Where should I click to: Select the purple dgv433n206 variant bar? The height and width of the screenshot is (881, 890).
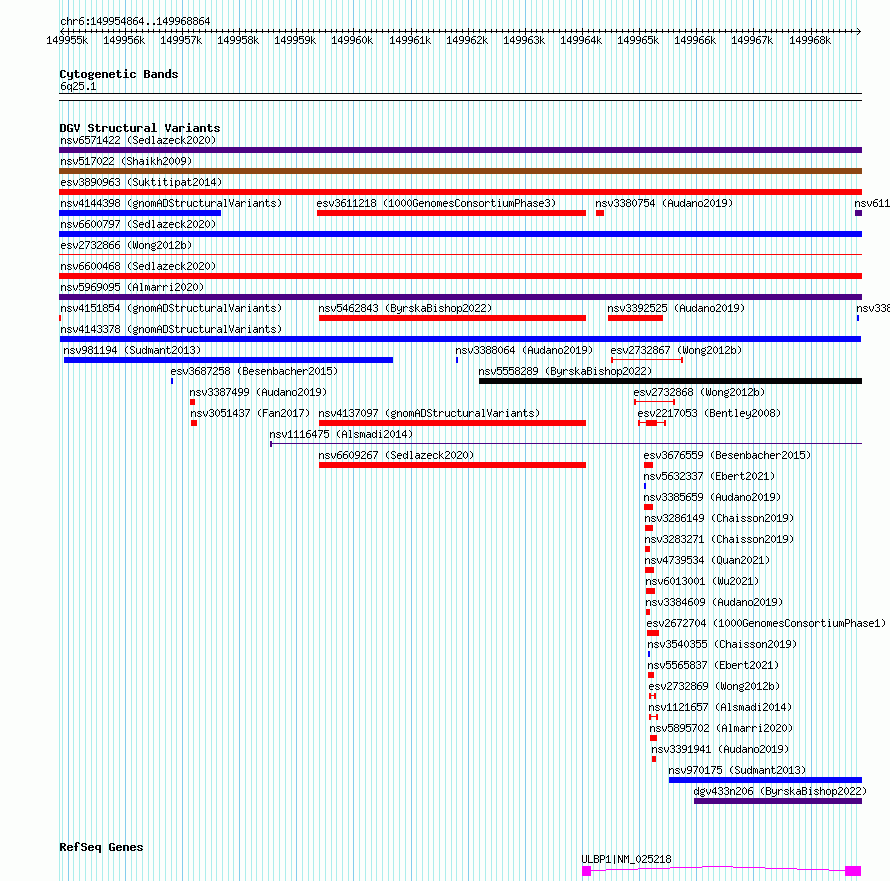click(778, 801)
